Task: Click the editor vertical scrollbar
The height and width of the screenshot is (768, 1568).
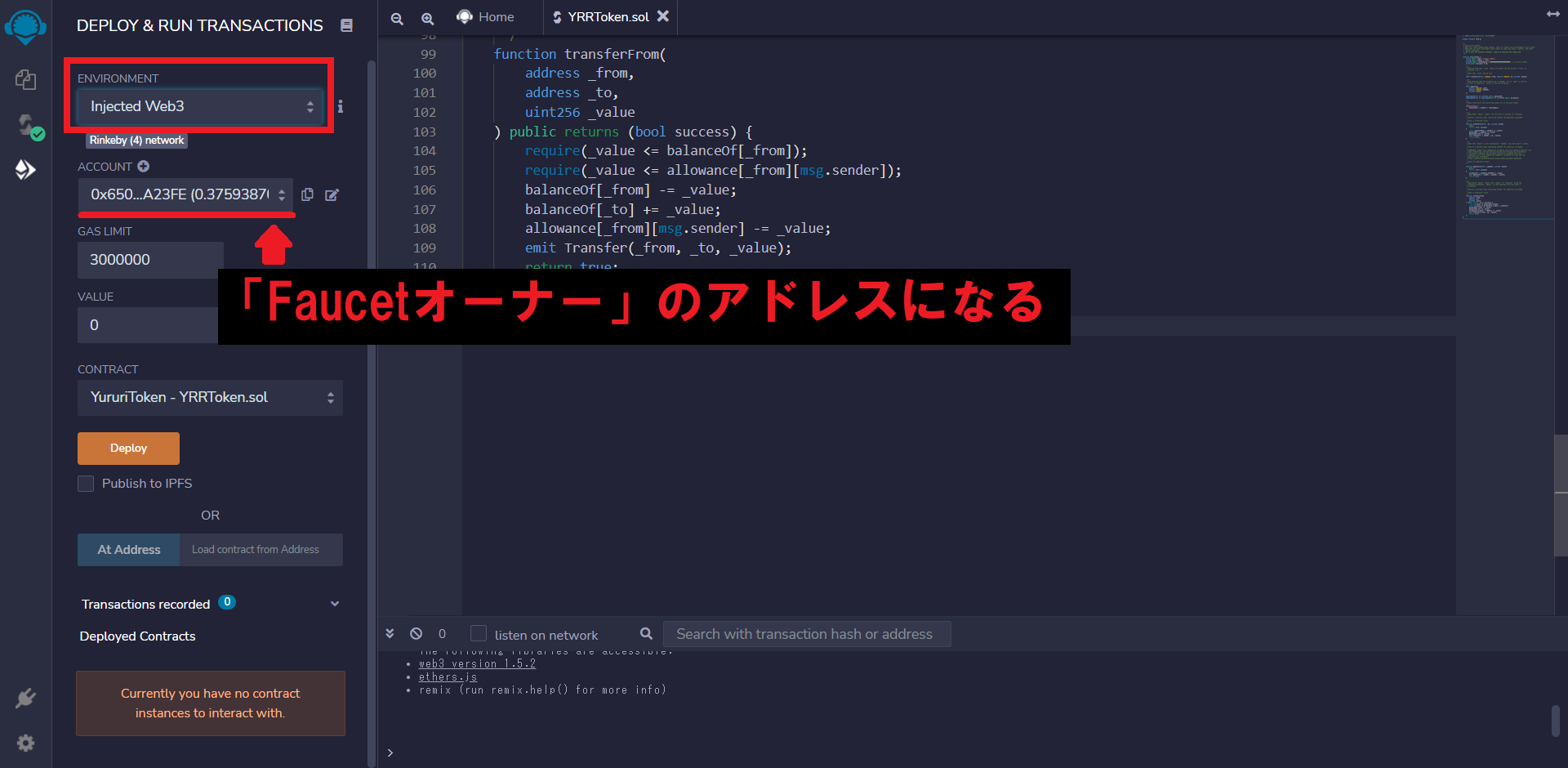Action: 1561,495
